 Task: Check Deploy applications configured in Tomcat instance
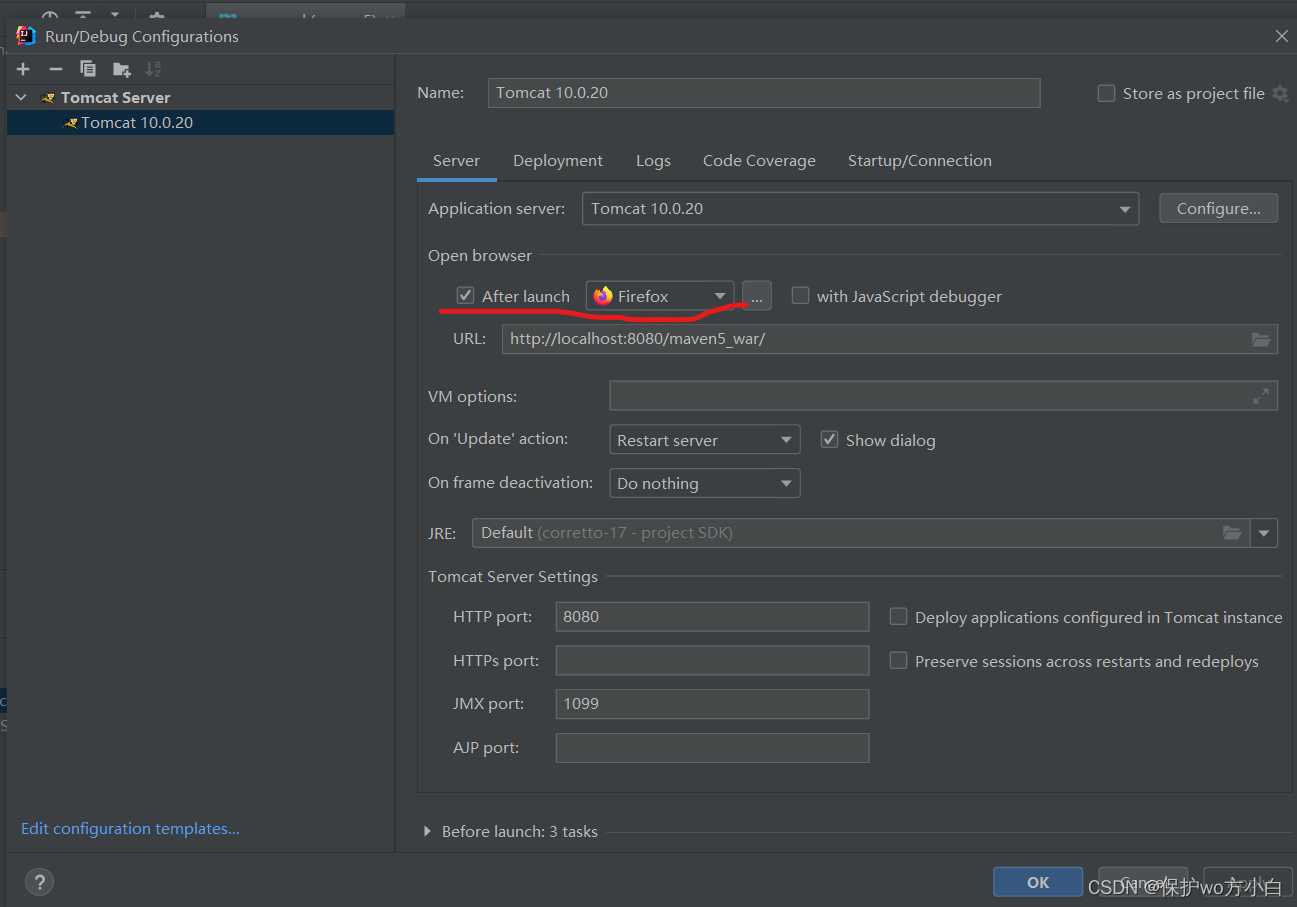pos(899,617)
